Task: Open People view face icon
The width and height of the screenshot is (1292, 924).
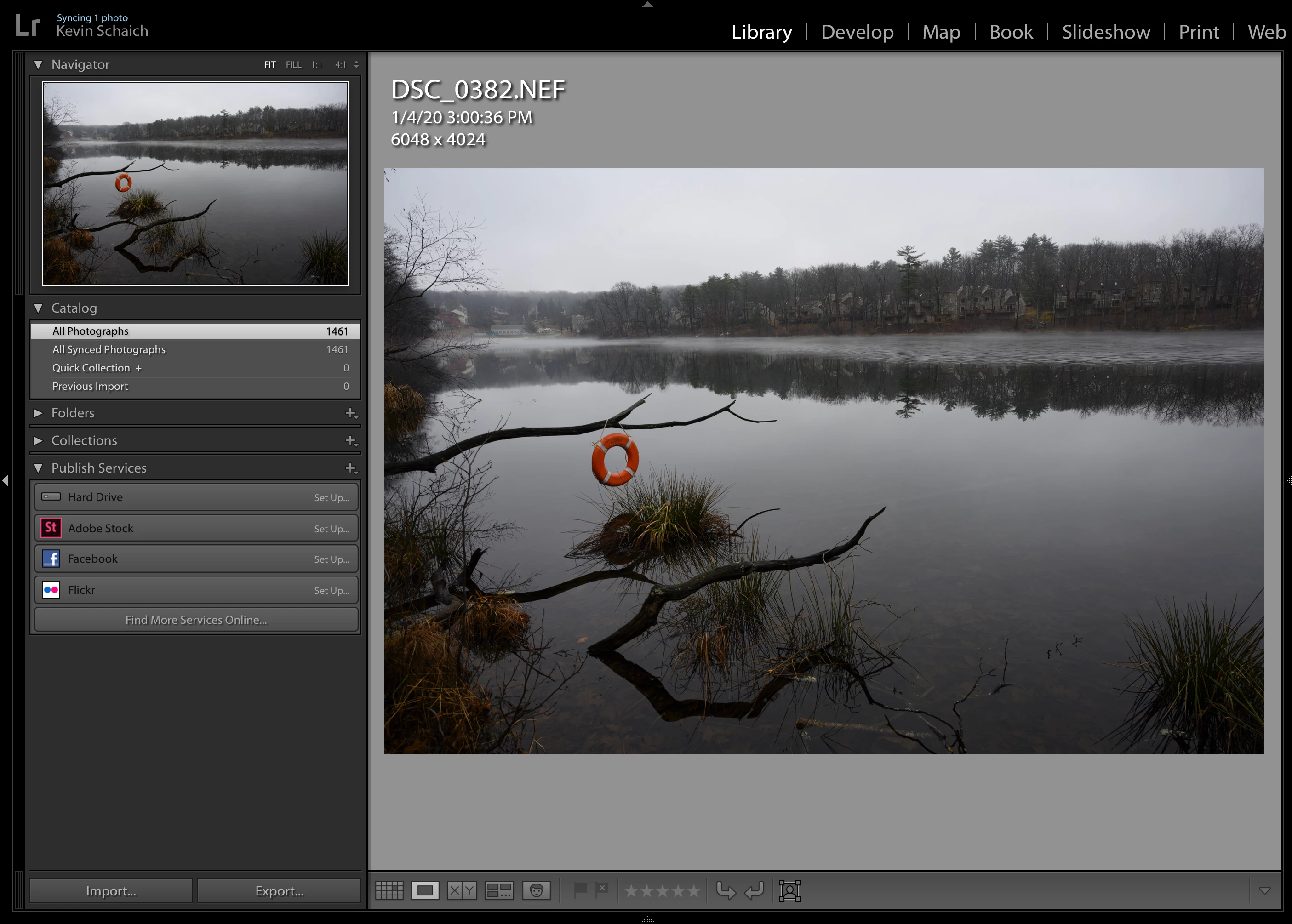Action: [x=536, y=890]
